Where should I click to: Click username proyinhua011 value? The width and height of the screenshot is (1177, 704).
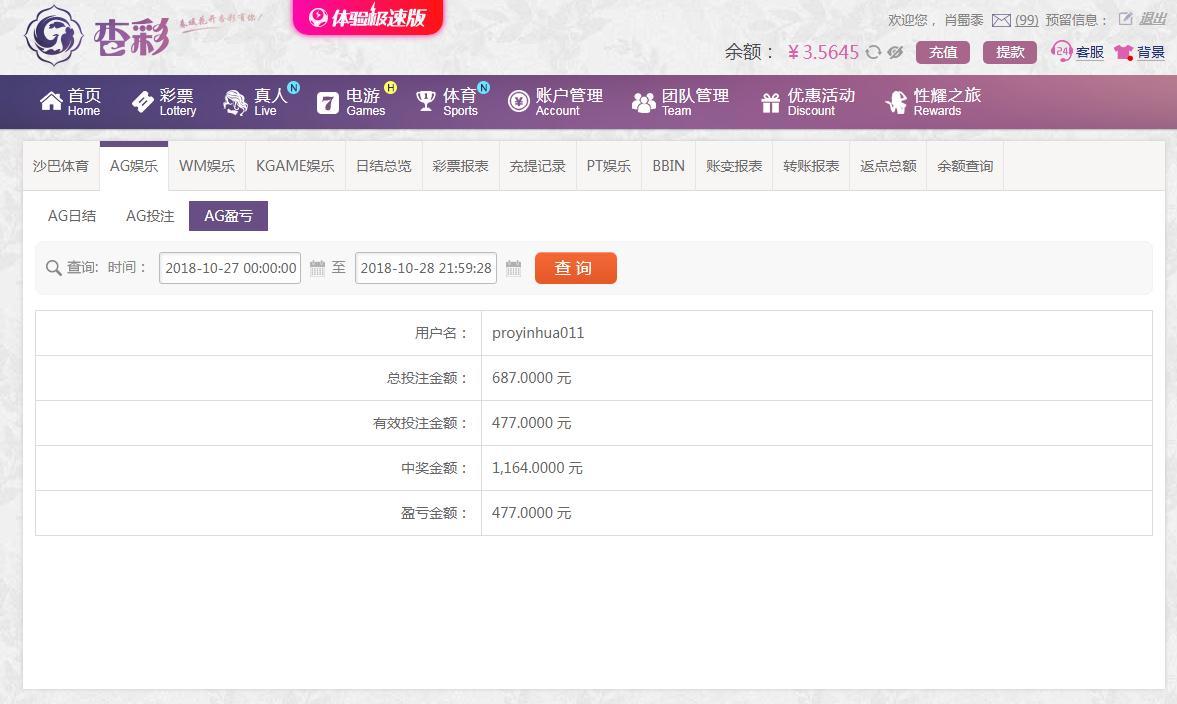click(538, 333)
